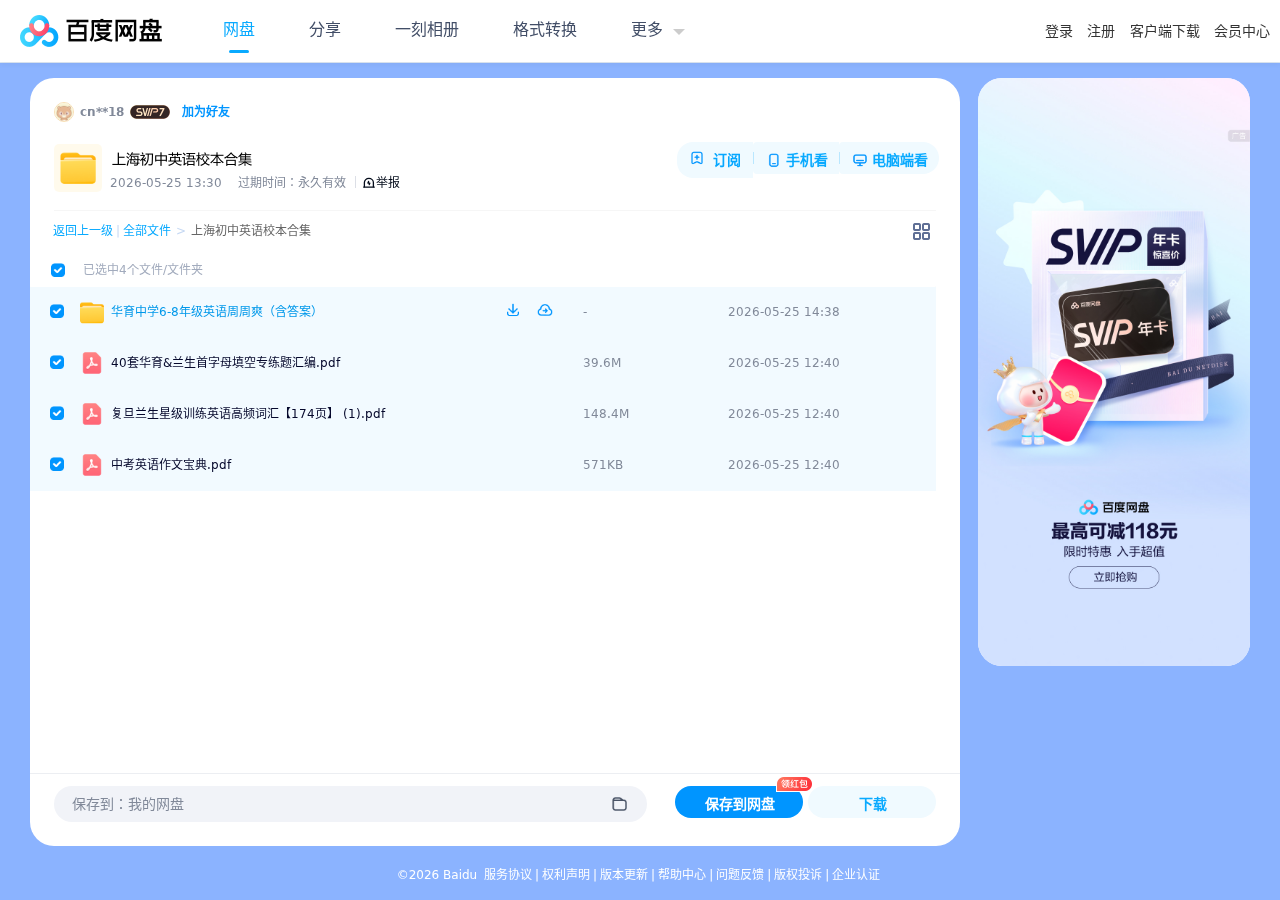Click the 148.4M file size cell

pos(606,414)
